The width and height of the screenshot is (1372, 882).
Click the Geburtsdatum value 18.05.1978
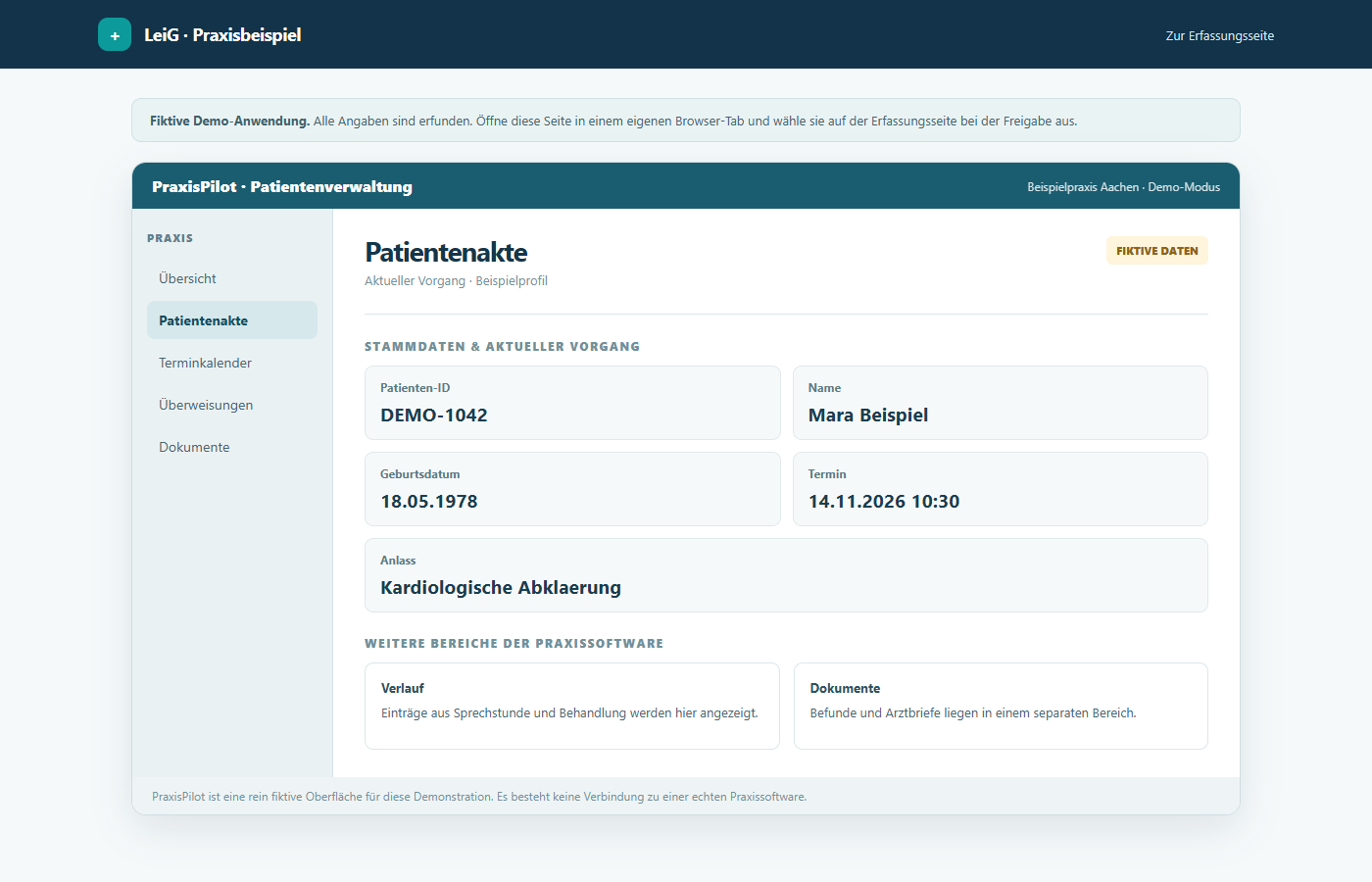pos(429,502)
